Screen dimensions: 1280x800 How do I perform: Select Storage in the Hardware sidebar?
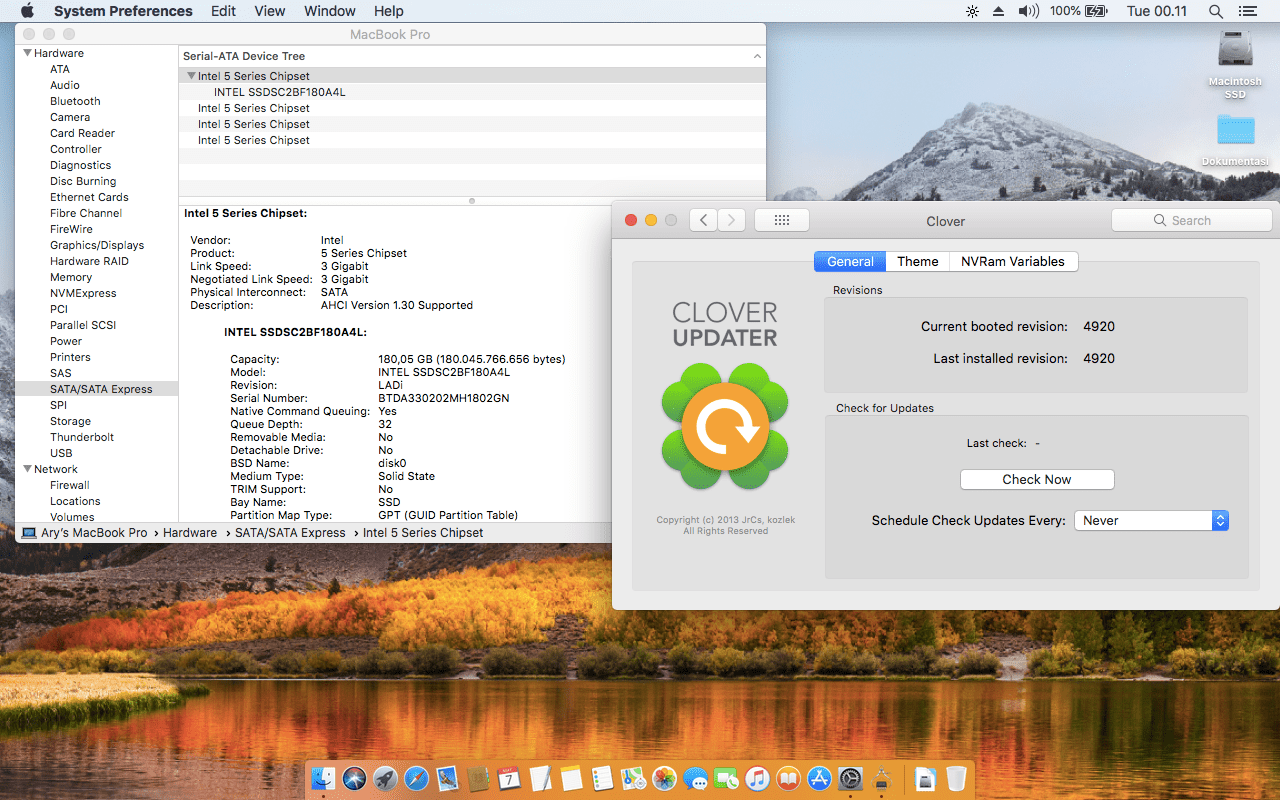(70, 421)
